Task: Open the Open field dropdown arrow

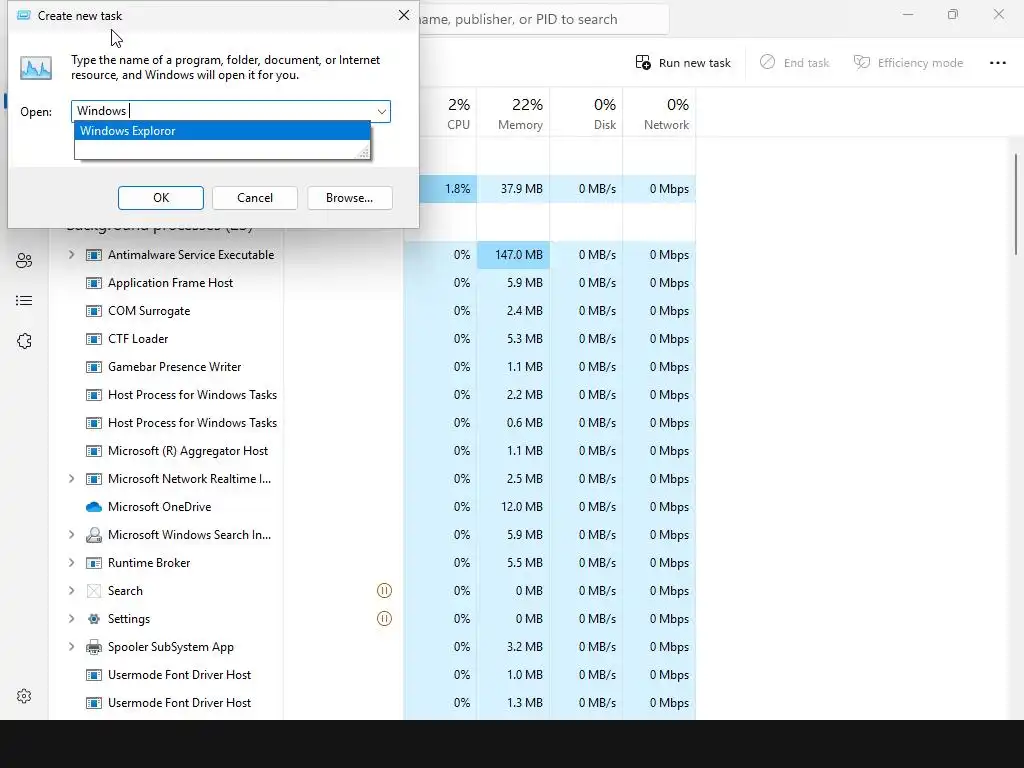Action: [382, 112]
